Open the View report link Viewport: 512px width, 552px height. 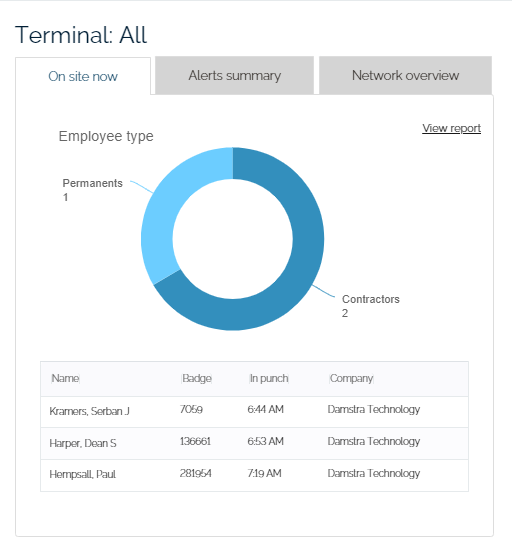pos(451,128)
